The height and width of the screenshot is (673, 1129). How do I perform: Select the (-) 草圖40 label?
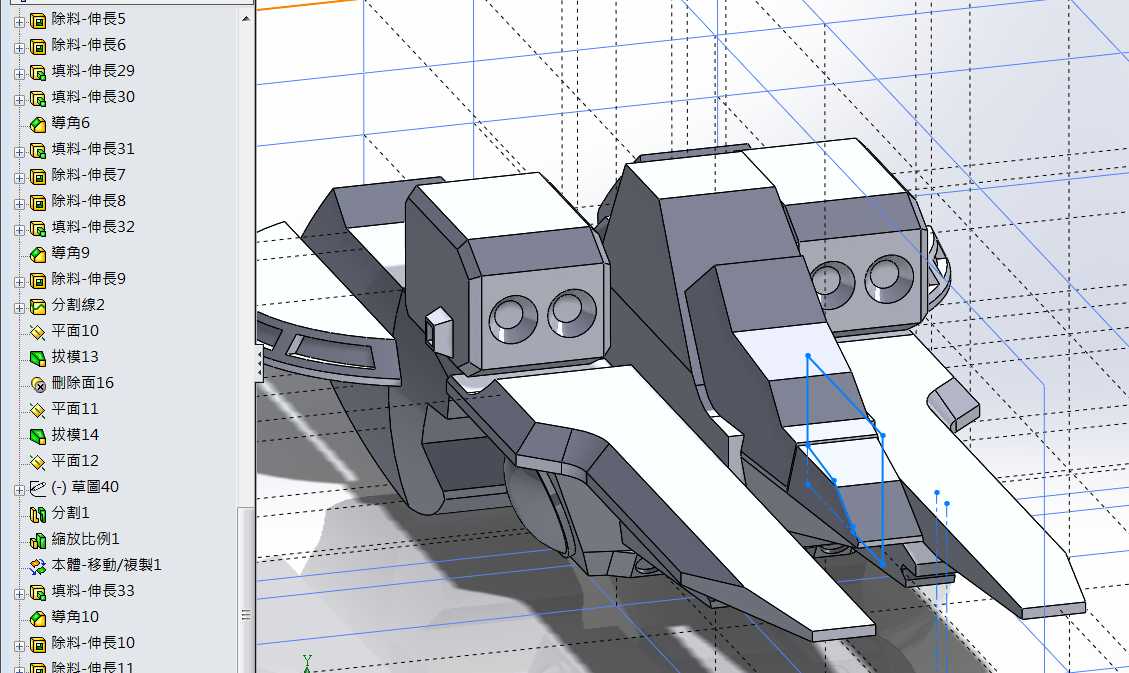tap(85, 487)
